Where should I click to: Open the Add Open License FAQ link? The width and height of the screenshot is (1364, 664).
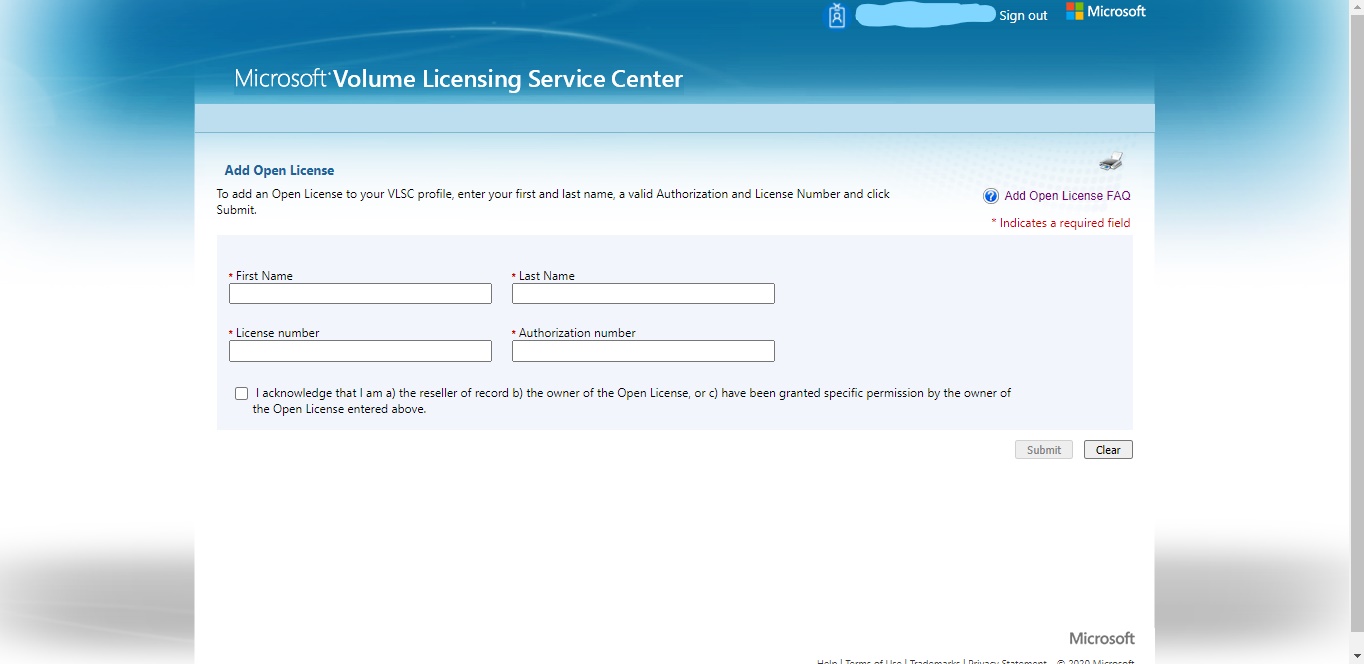pos(1067,196)
